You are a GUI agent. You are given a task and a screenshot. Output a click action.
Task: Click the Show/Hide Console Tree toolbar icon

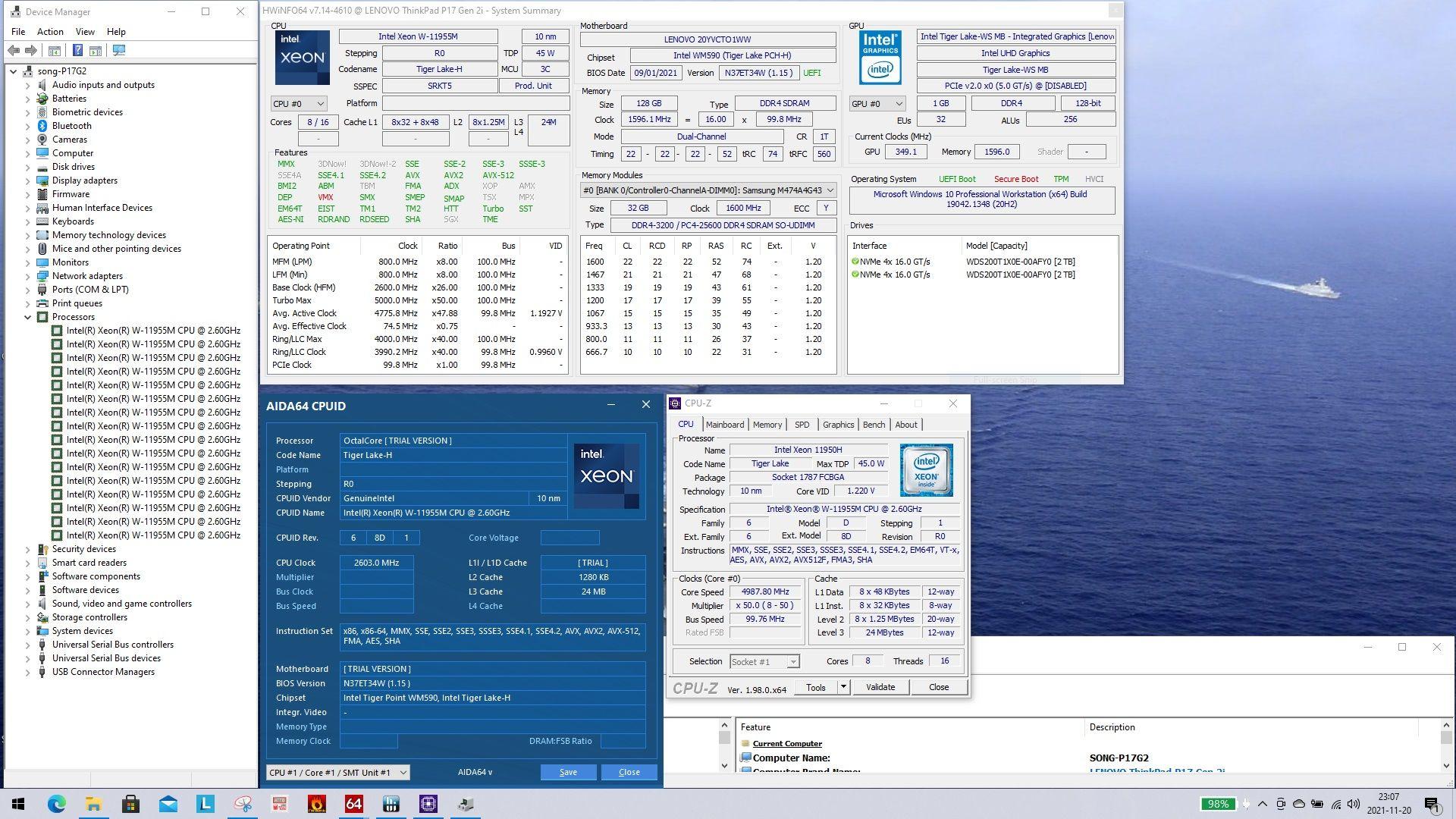(x=55, y=51)
